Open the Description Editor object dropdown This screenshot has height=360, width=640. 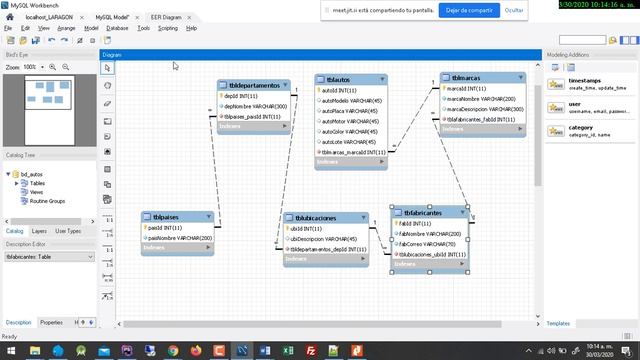click(90, 257)
